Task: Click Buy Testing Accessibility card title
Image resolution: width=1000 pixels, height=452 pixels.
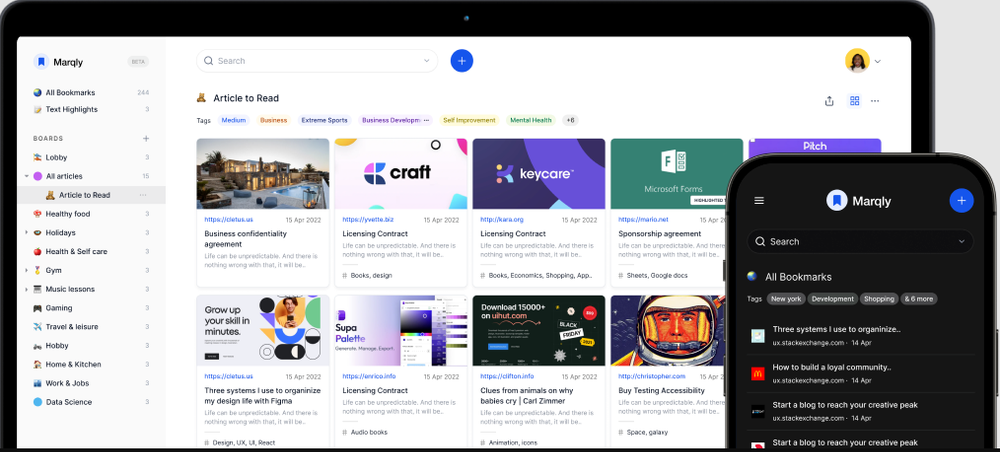Action: click(661, 390)
